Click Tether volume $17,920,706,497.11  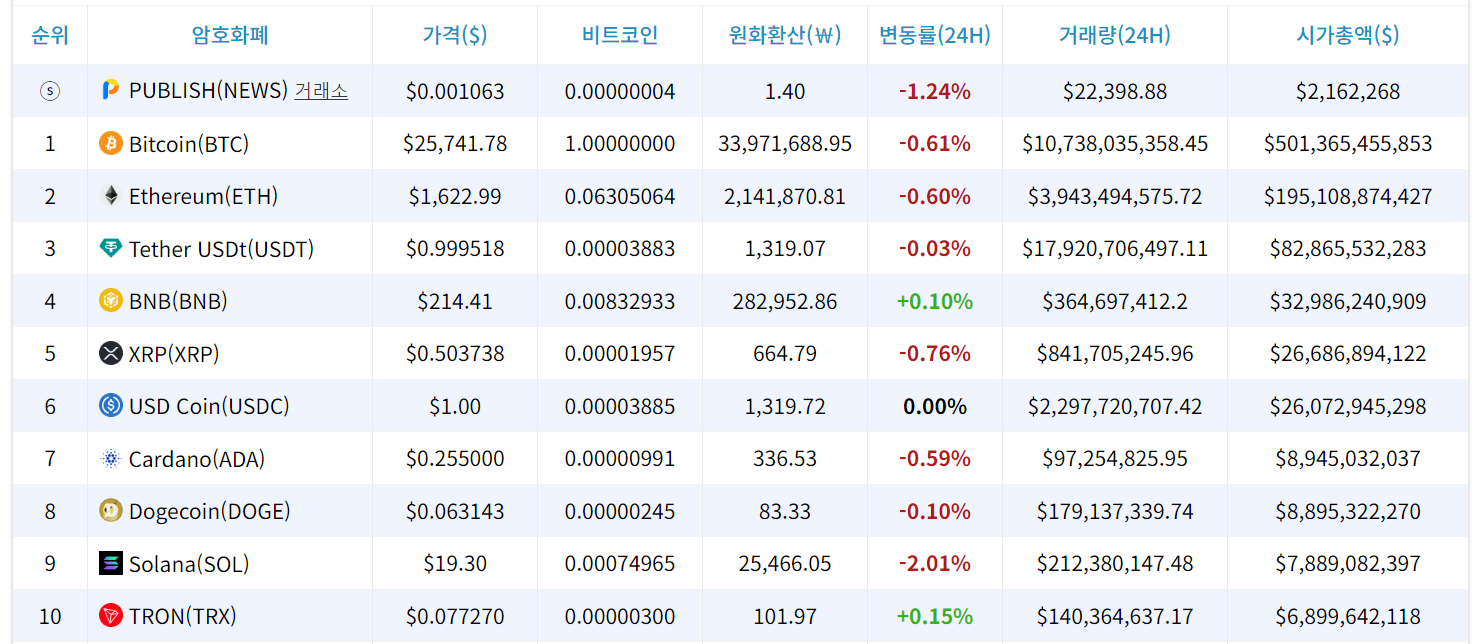pyautogui.click(x=1115, y=249)
